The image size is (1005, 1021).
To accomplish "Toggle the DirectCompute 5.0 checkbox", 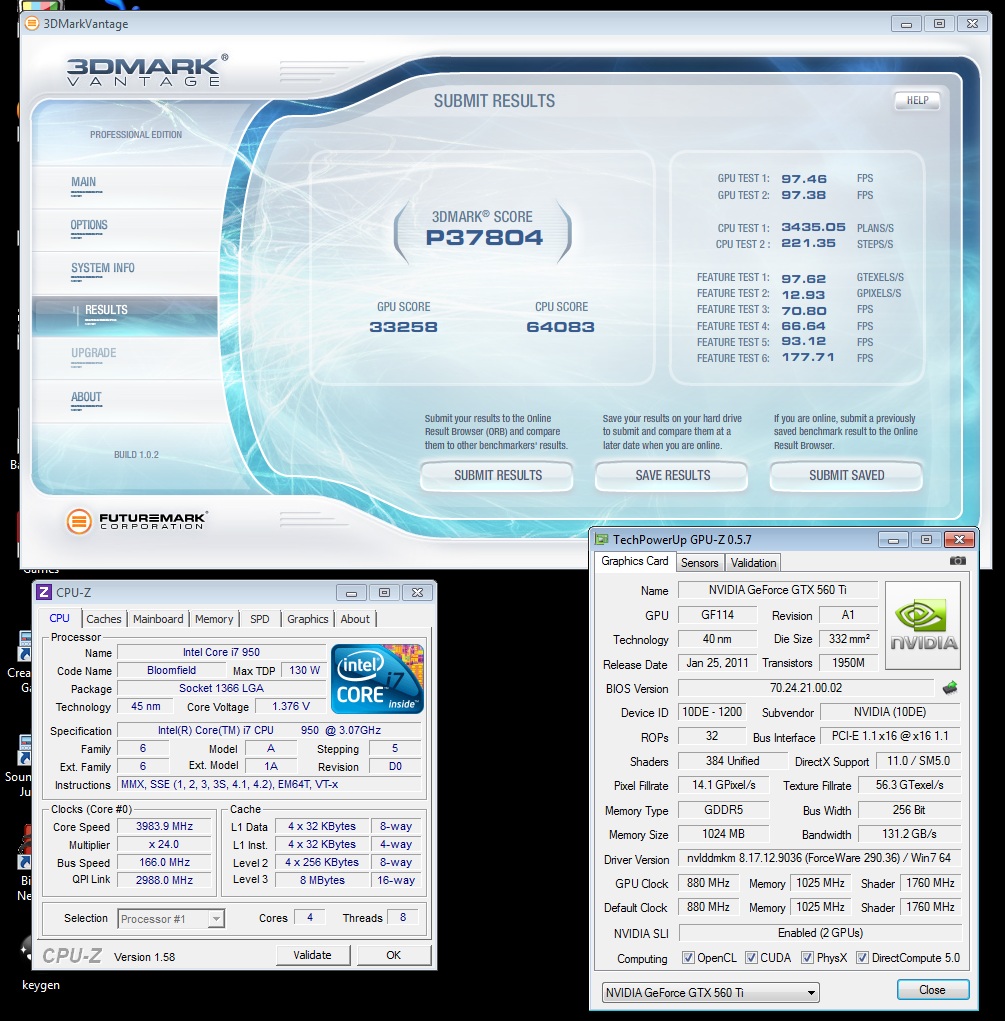I will [x=862, y=958].
